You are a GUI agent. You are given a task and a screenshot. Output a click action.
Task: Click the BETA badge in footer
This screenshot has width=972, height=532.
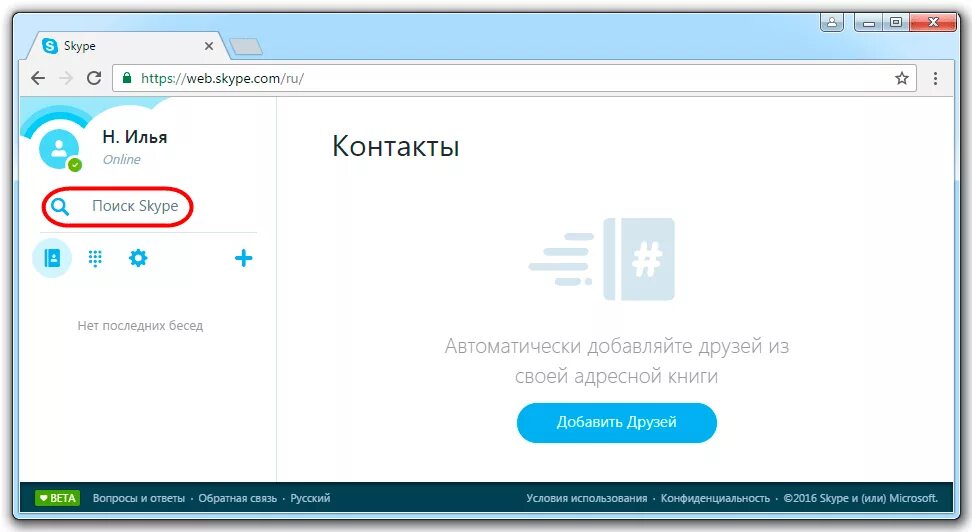click(58, 498)
